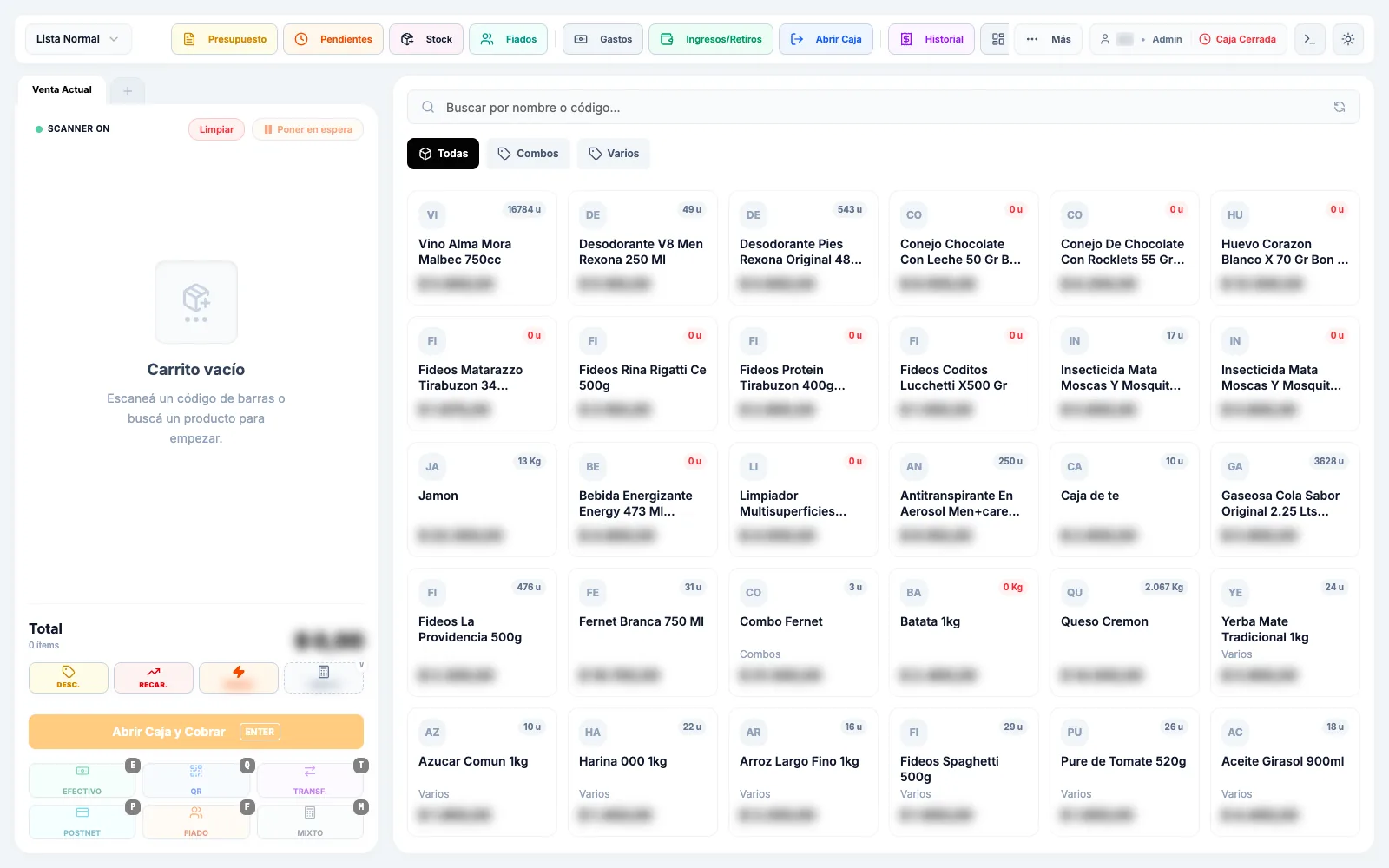This screenshot has height=868, width=1389.
Task: Expand the Lista Normal dropdown
Action: pyautogui.click(x=78, y=39)
